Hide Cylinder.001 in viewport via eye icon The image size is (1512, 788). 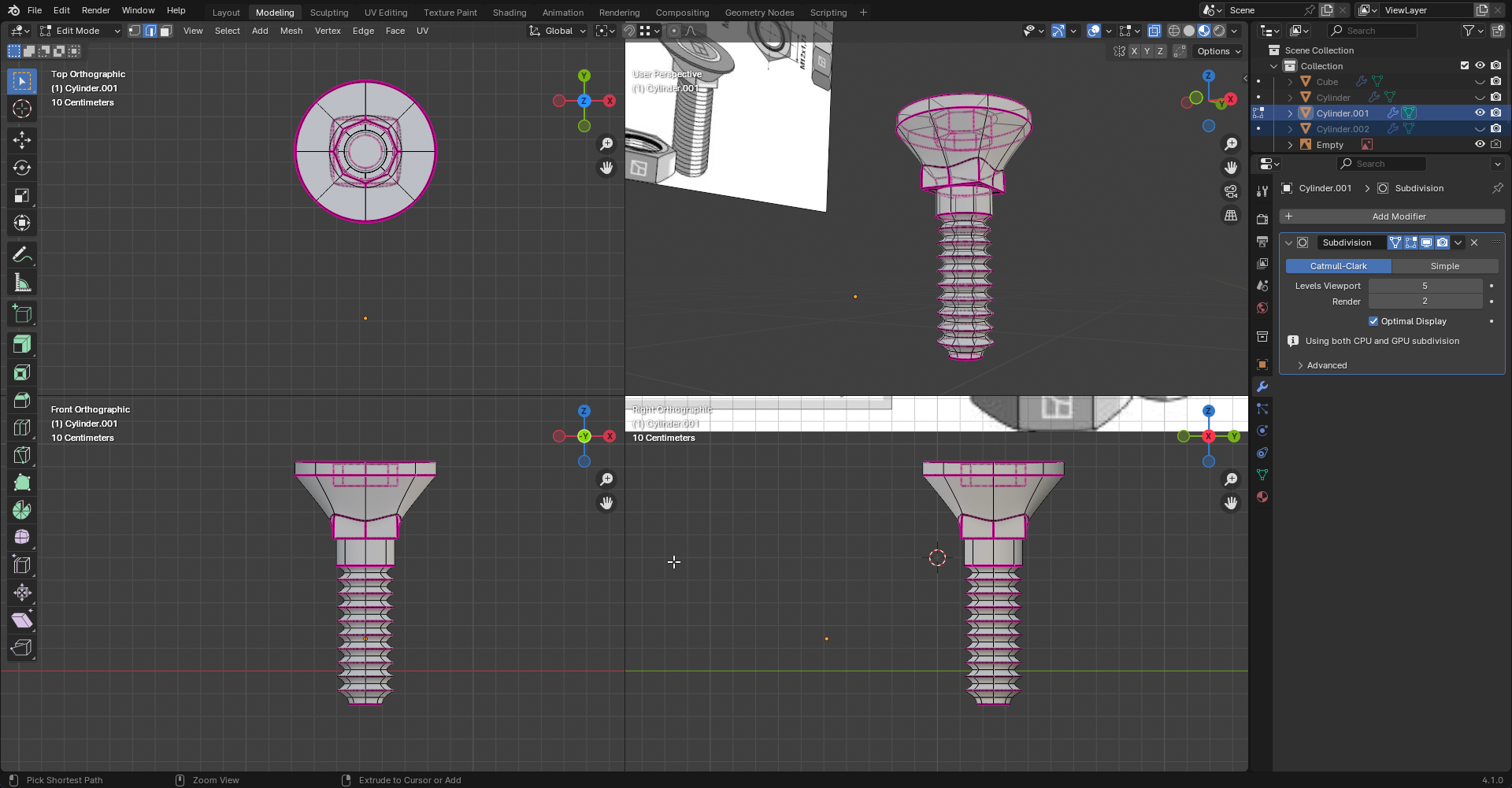pos(1480,113)
